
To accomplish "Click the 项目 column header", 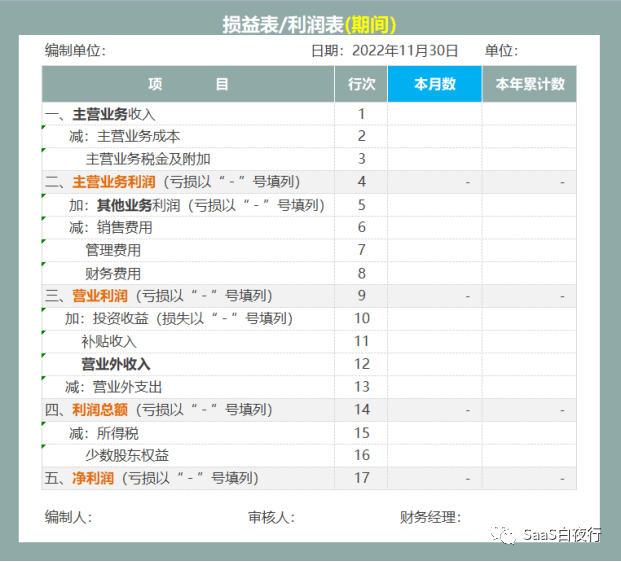I will click(x=188, y=84).
